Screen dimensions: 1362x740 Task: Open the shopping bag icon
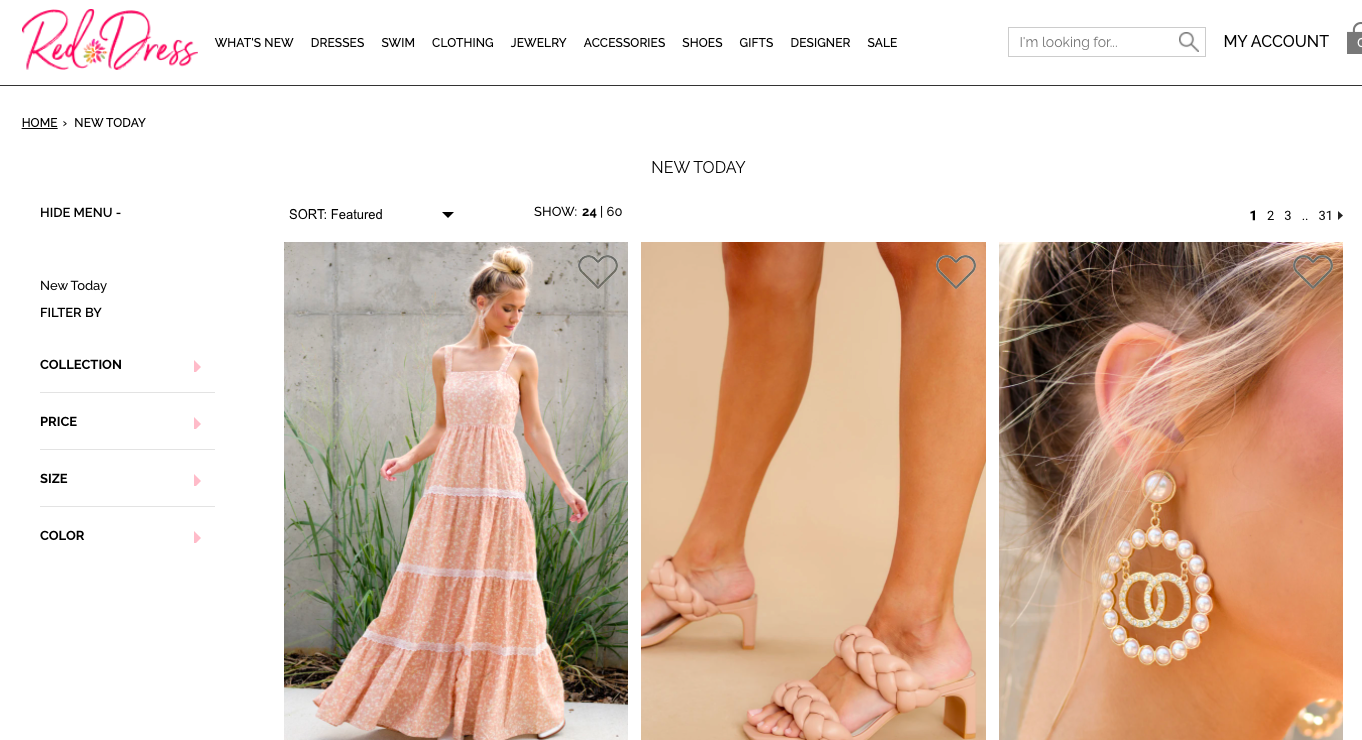(1354, 41)
